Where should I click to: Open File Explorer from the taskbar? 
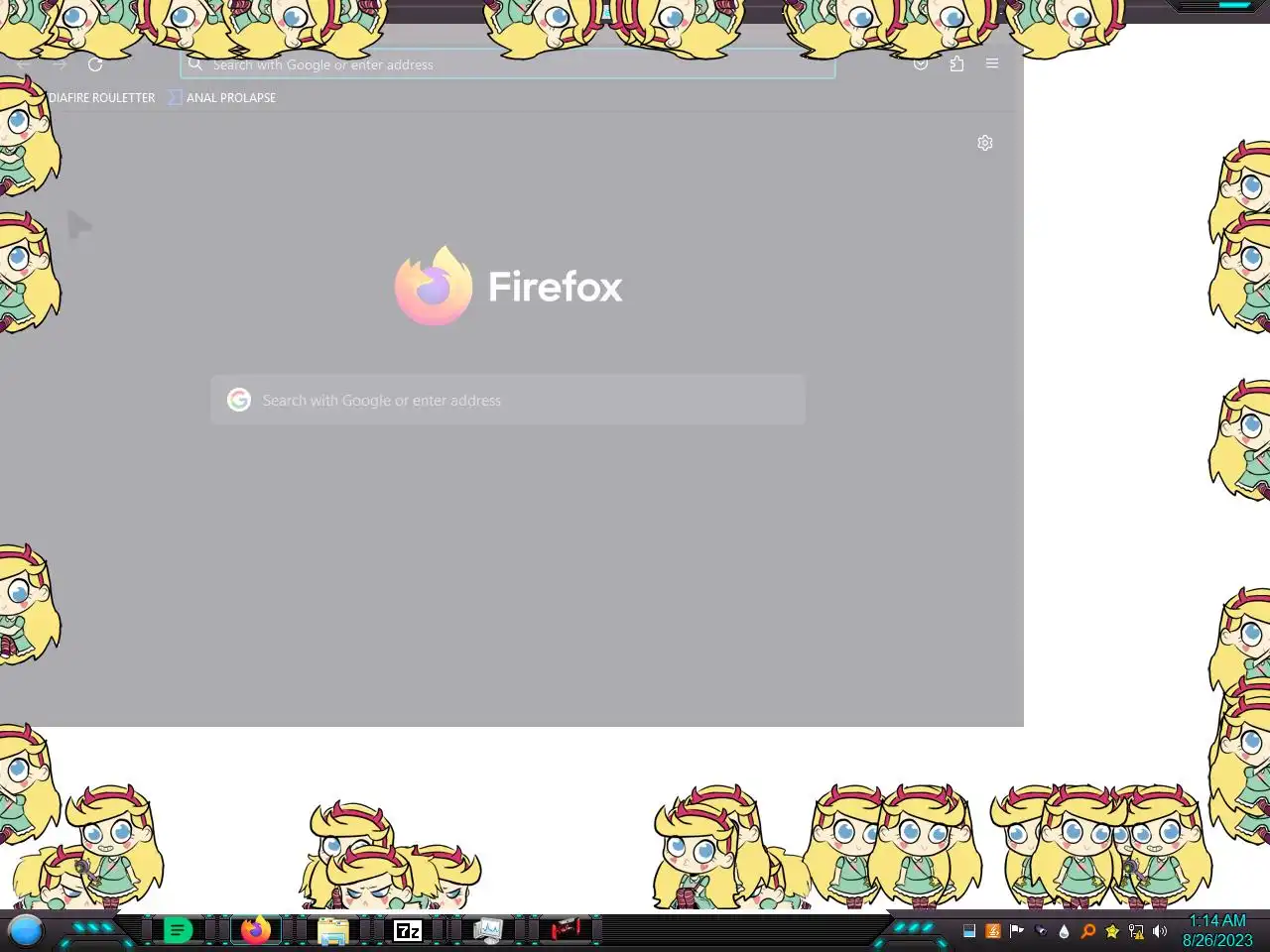333,930
